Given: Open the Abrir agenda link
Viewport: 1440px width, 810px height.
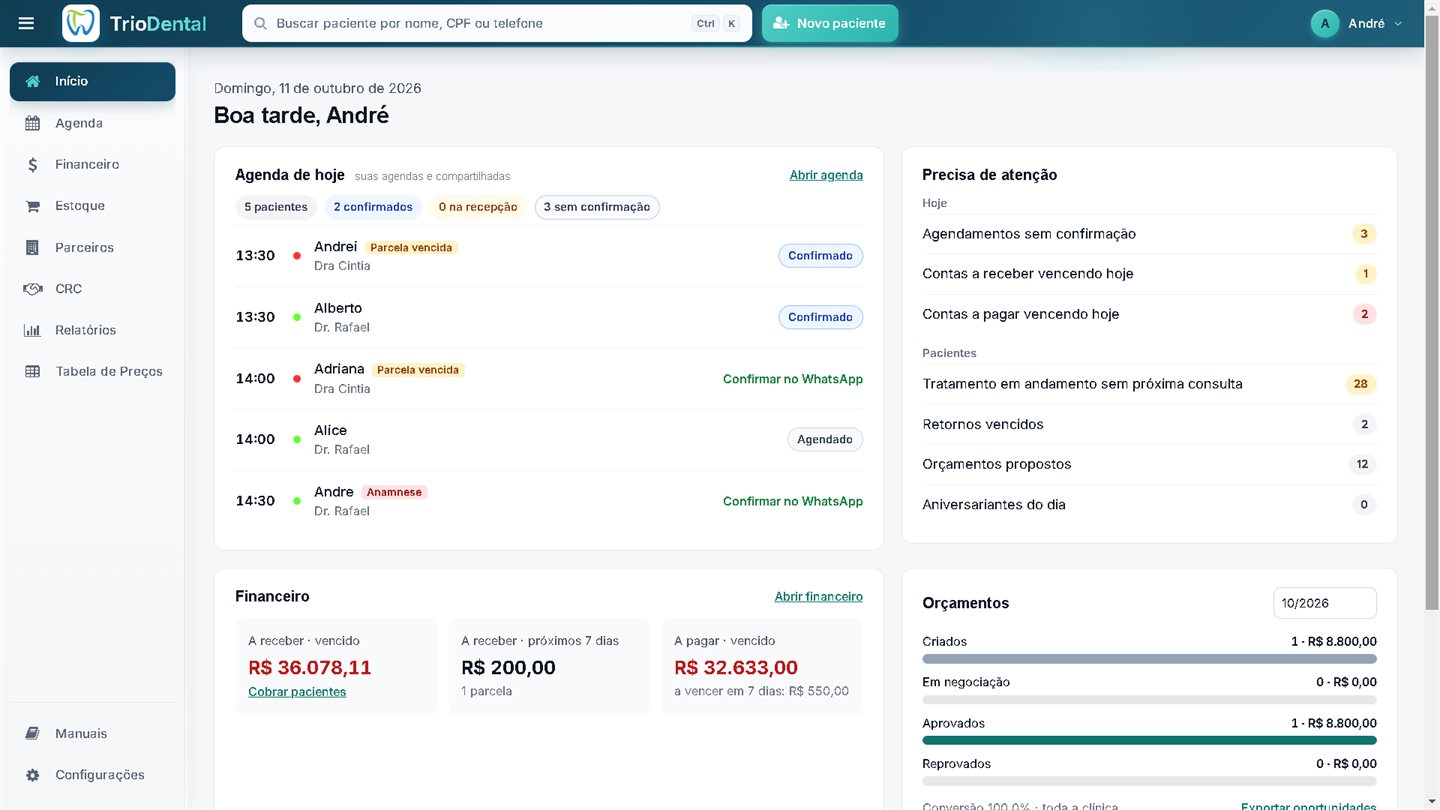Looking at the screenshot, I should click(x=826, y=175).
